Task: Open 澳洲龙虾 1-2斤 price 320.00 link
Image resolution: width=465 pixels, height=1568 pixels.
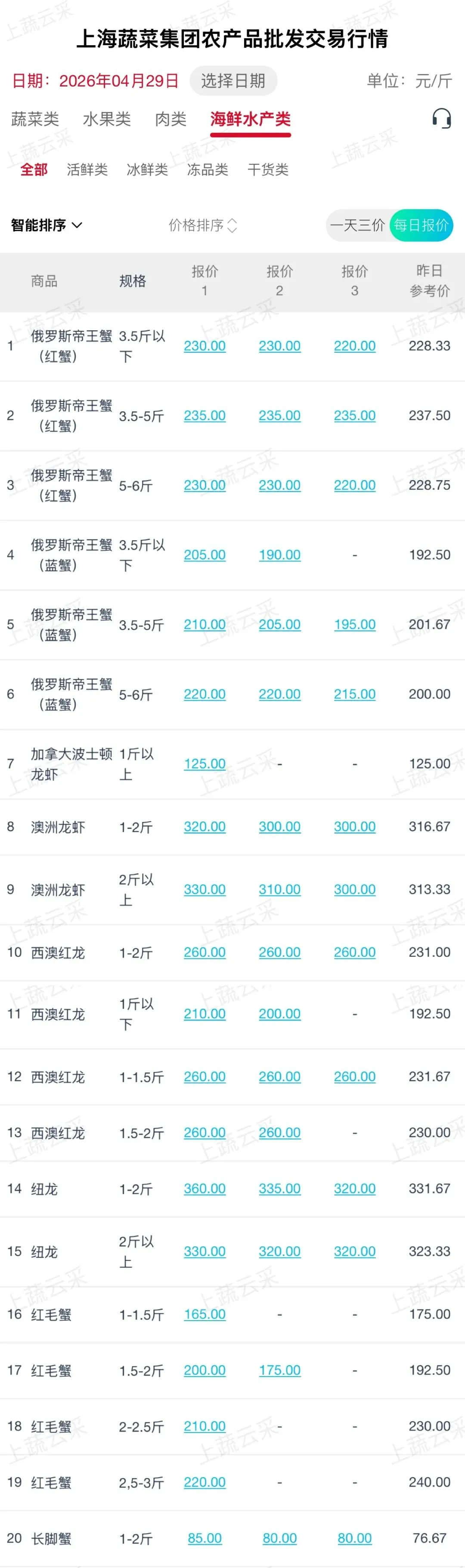Action: [205, 827]
